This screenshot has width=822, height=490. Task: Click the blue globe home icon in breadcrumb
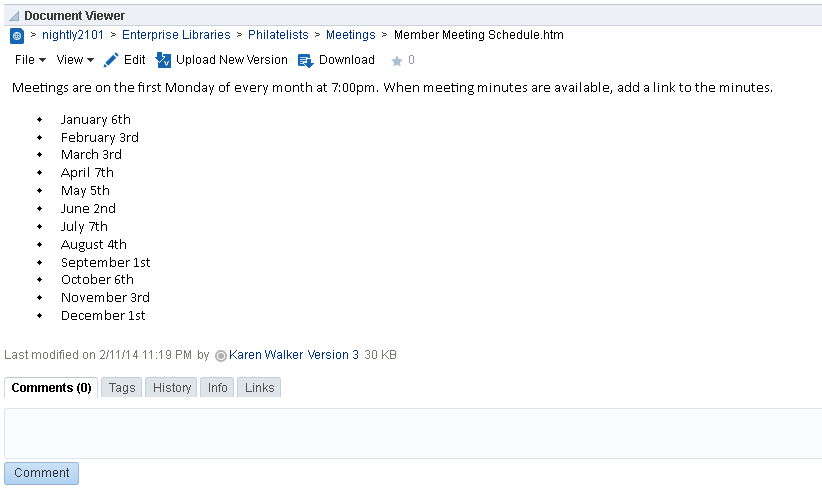pos(17,36)
